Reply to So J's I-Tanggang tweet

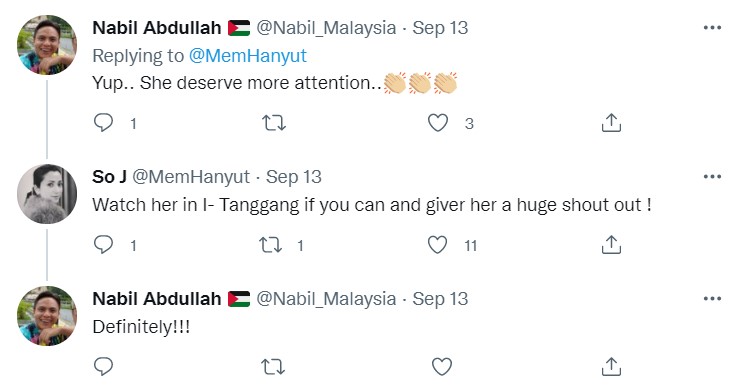click(103, 245)
